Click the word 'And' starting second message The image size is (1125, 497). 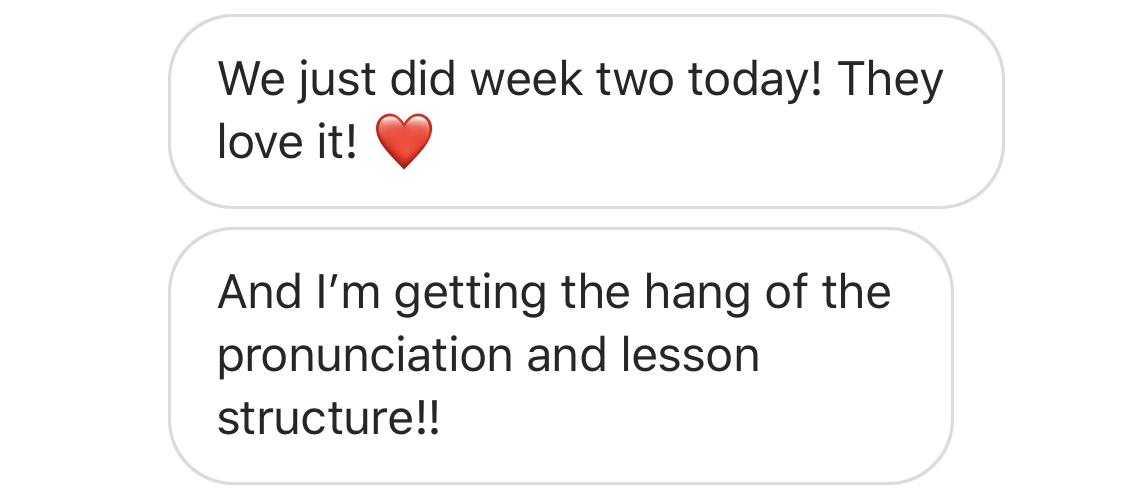[259, 293]
